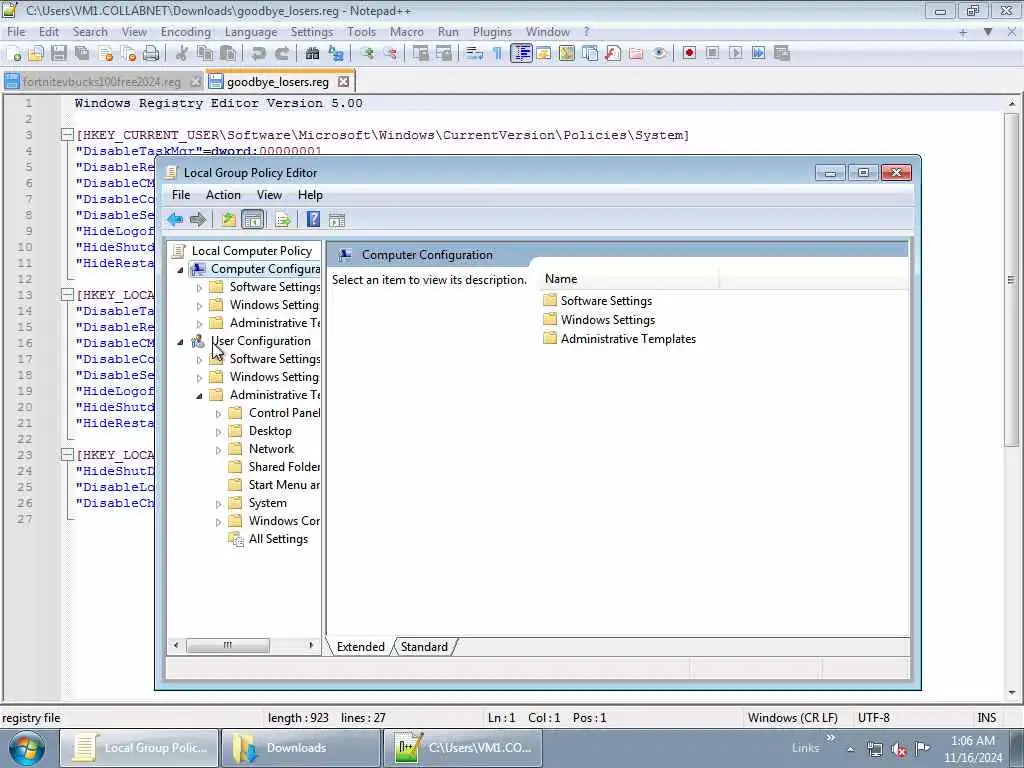Toggle Show/Hide Action Pane button
This screenshot has height=768, width=1024.
tap(337, 220)
